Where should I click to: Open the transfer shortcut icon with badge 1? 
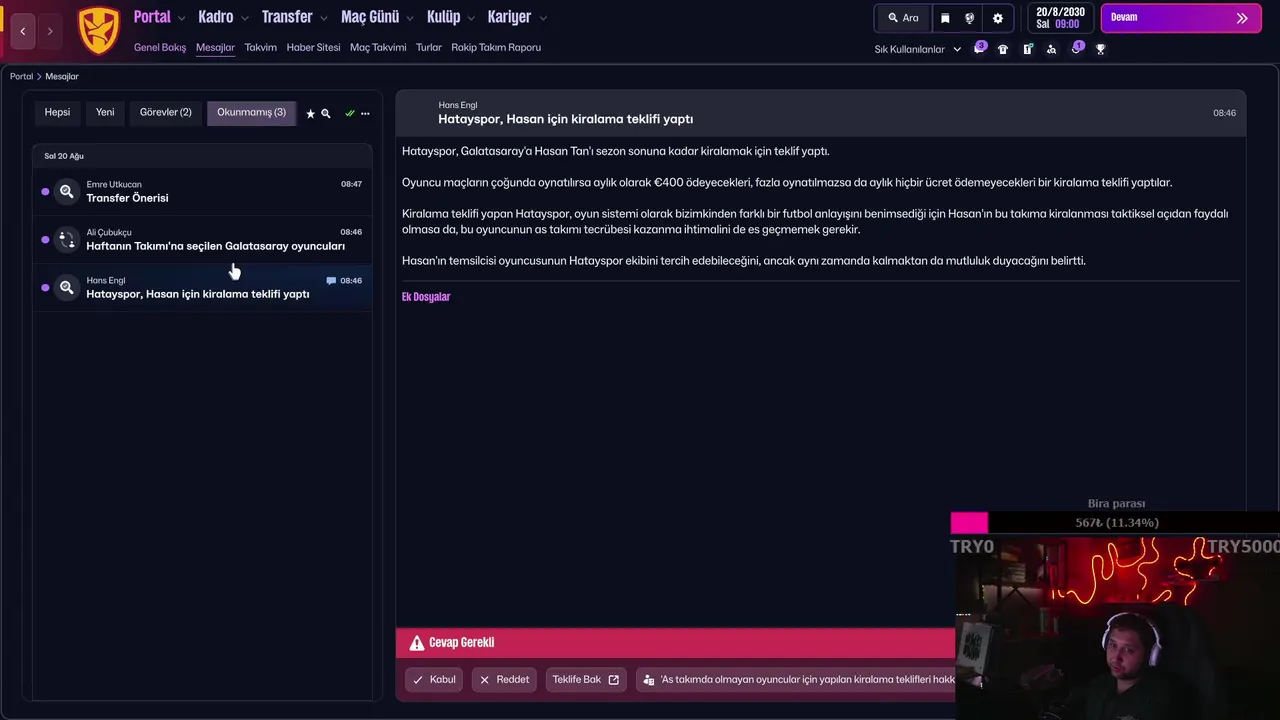[x=1077, y=48]
